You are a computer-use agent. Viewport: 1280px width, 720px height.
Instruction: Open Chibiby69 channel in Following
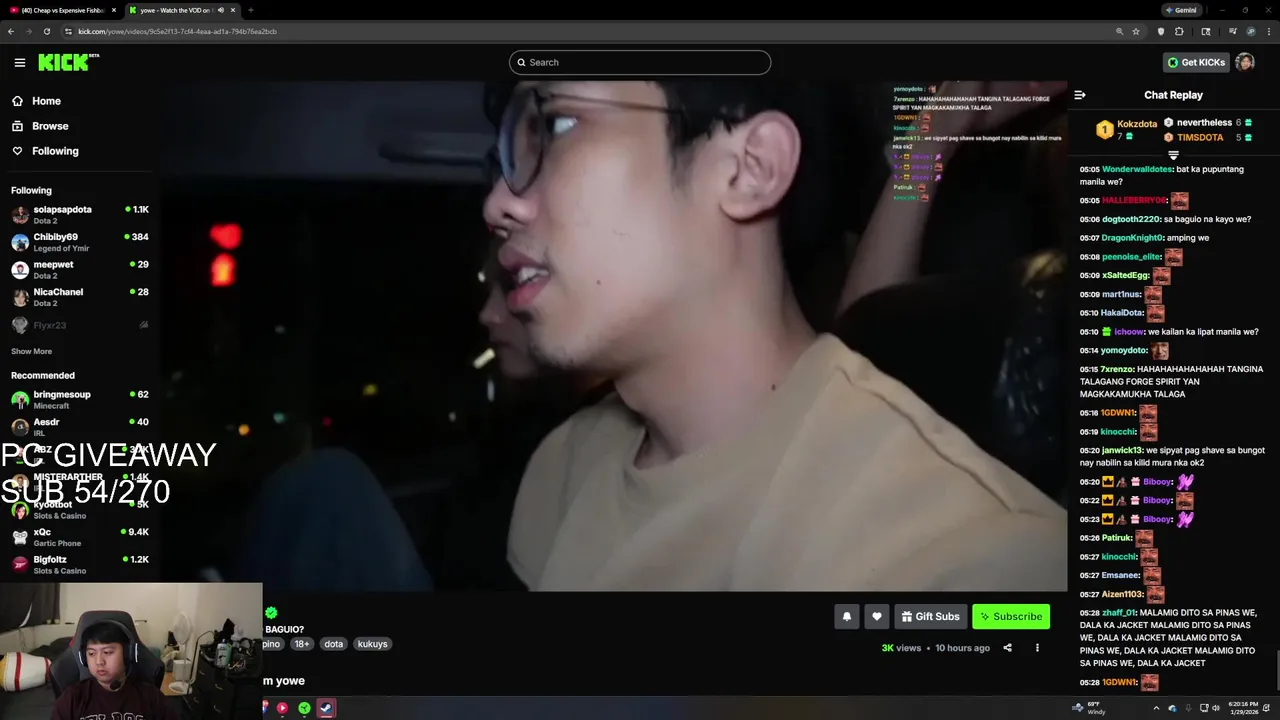[80, 242]
